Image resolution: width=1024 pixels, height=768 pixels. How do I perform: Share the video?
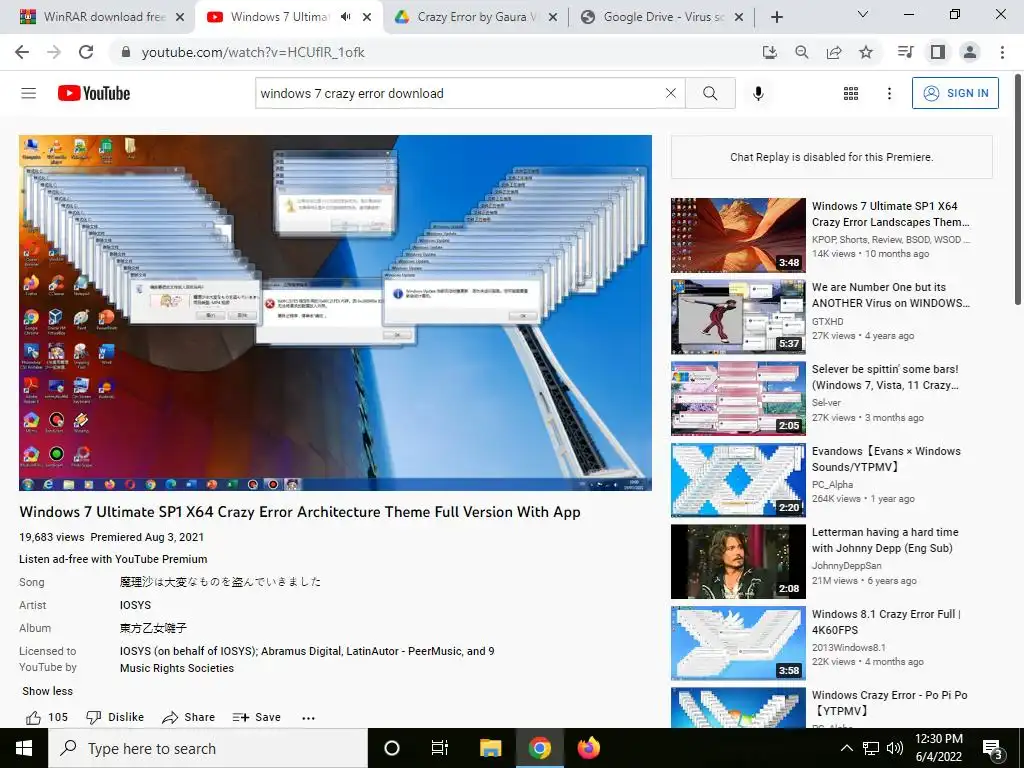coord(188,717)
